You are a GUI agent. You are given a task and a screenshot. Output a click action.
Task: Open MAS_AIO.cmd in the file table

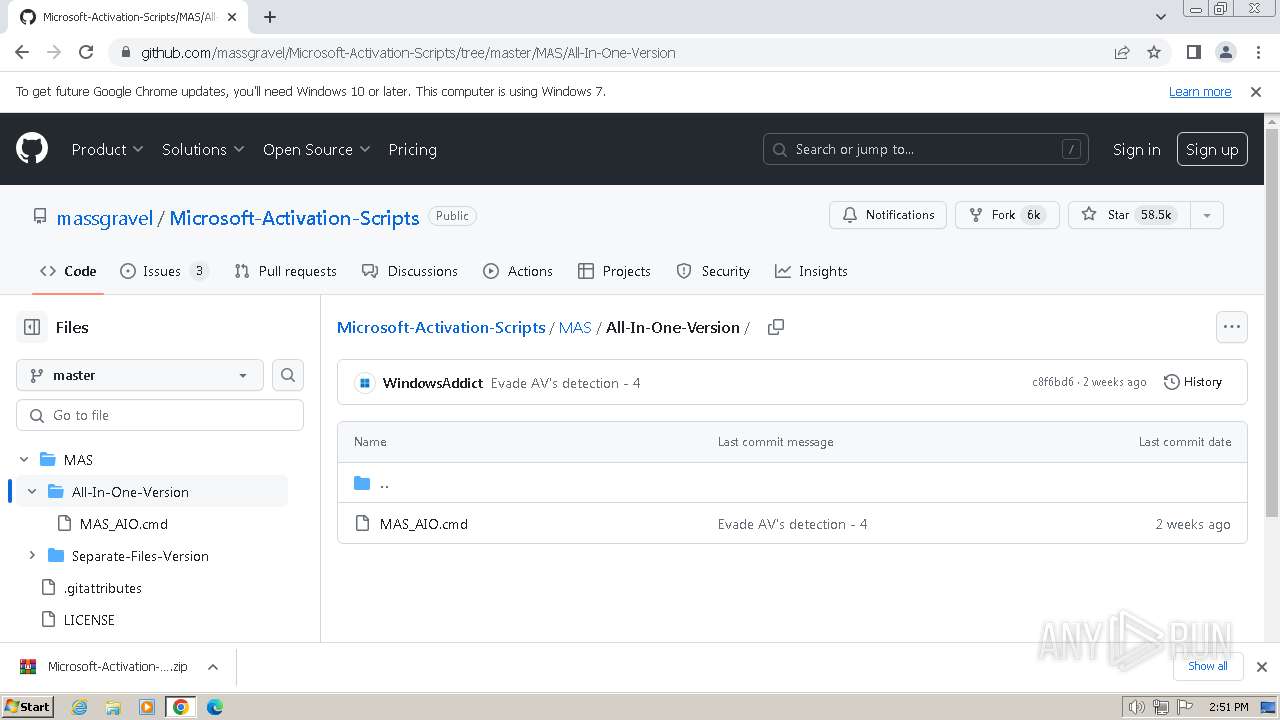423,524
